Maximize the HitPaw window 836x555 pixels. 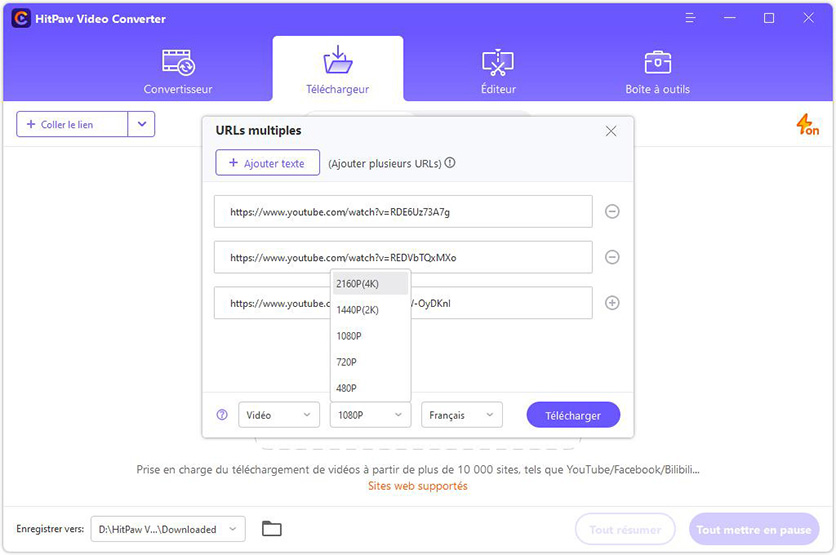[x=769, y=18]
